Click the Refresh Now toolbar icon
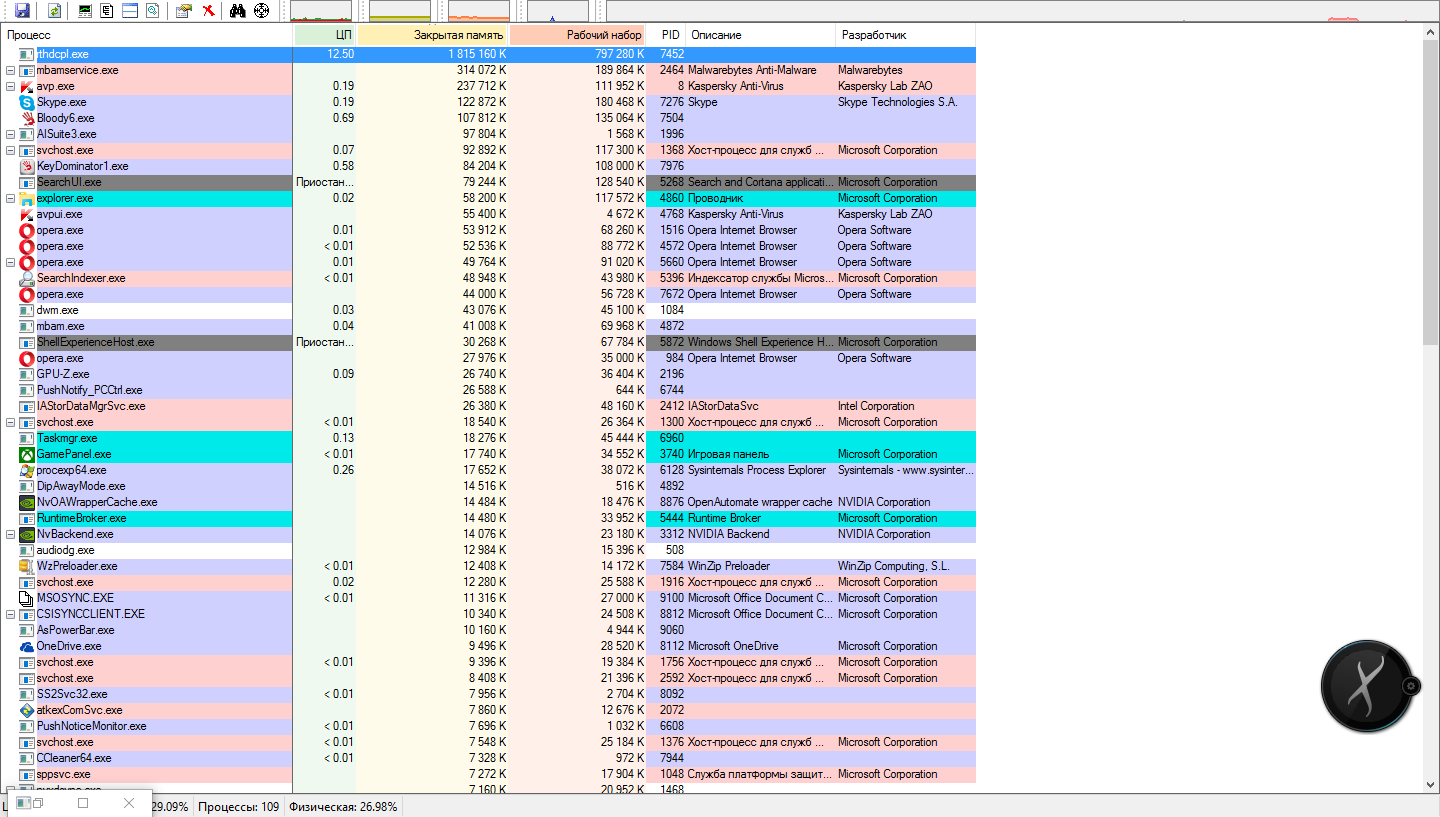Viewport: 1440px width, 817px height. tap(54, 11)
